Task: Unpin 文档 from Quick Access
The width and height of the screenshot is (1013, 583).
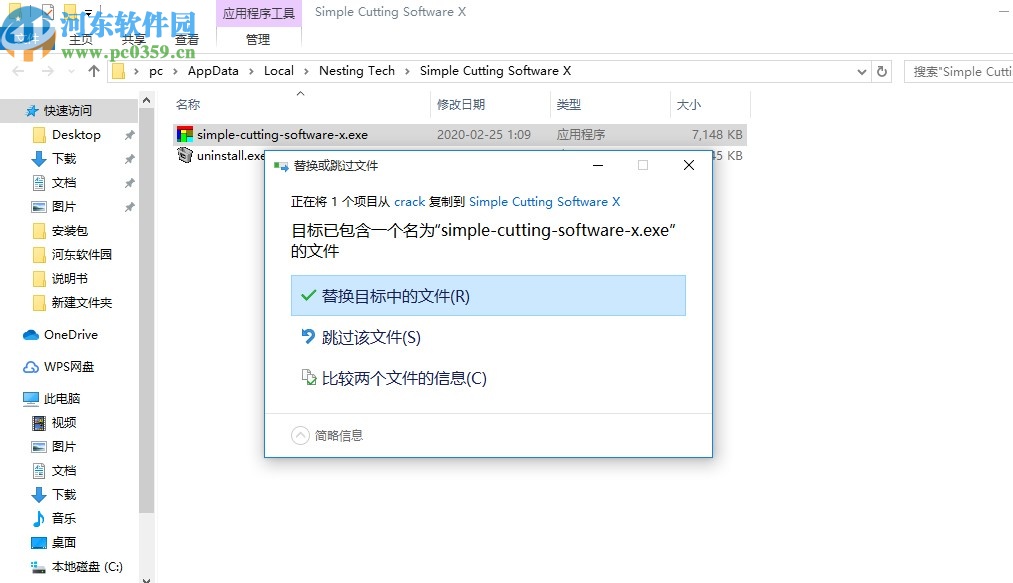Action: [128, 182]
